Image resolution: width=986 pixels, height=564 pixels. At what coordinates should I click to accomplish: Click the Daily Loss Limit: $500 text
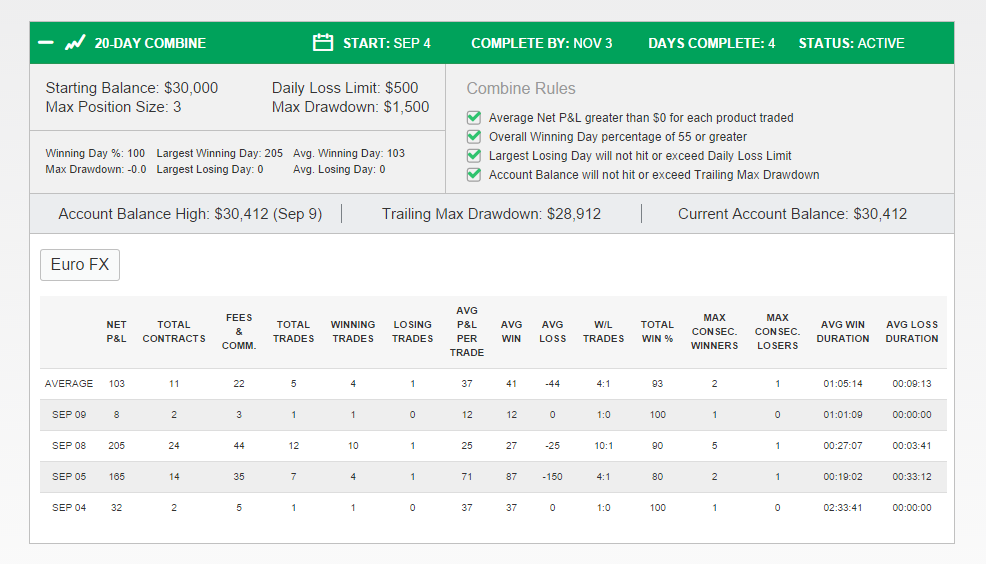tap(345, 88)
